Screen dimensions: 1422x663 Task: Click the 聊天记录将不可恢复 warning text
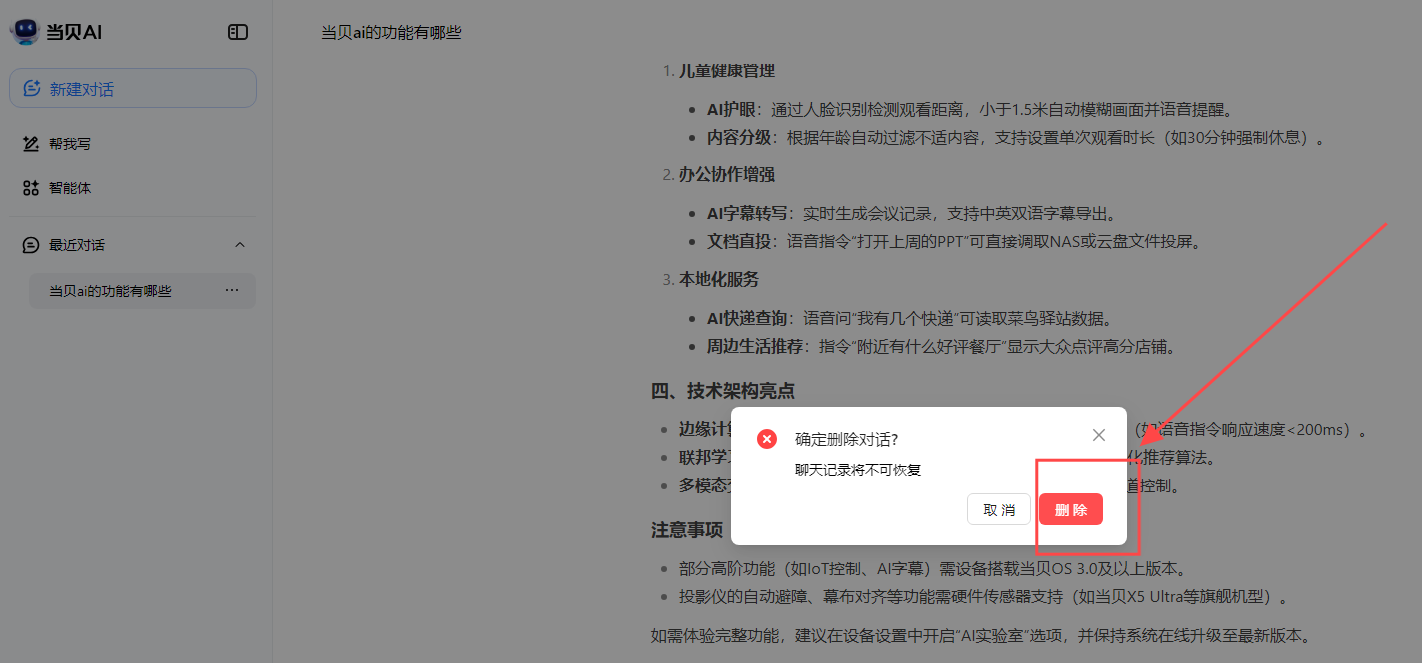(x=858, y=469)
